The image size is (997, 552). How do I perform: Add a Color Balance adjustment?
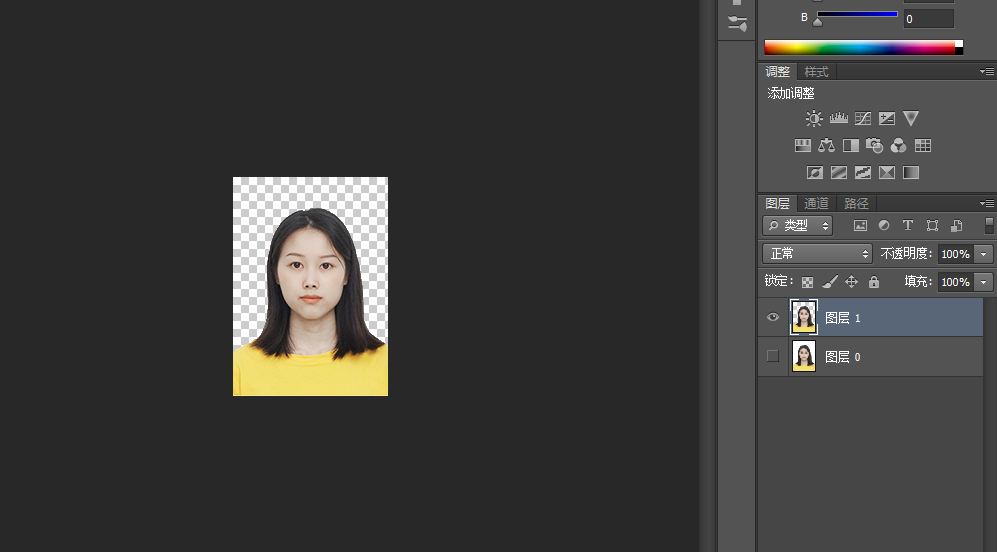tap(827, 146)
